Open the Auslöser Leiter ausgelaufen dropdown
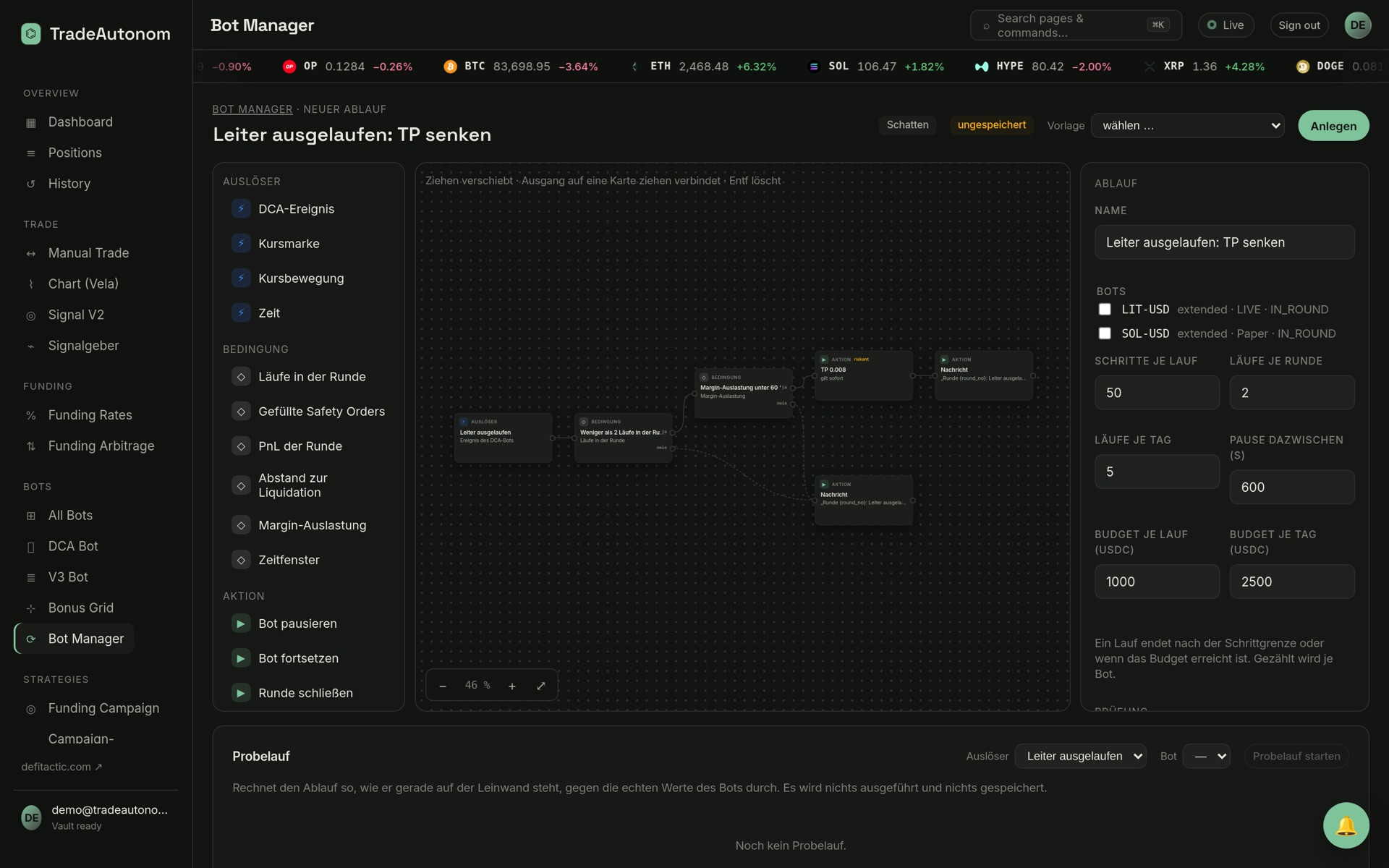Screen dimensions: 1389x868 click(1080, 756)
